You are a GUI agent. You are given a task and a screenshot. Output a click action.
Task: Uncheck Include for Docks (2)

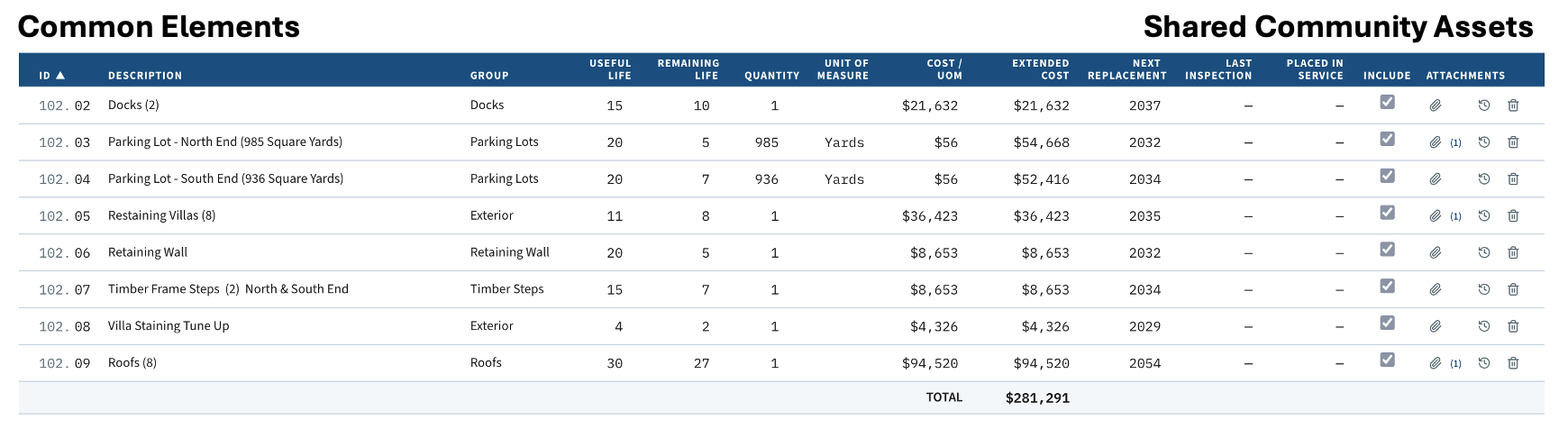1388,103
